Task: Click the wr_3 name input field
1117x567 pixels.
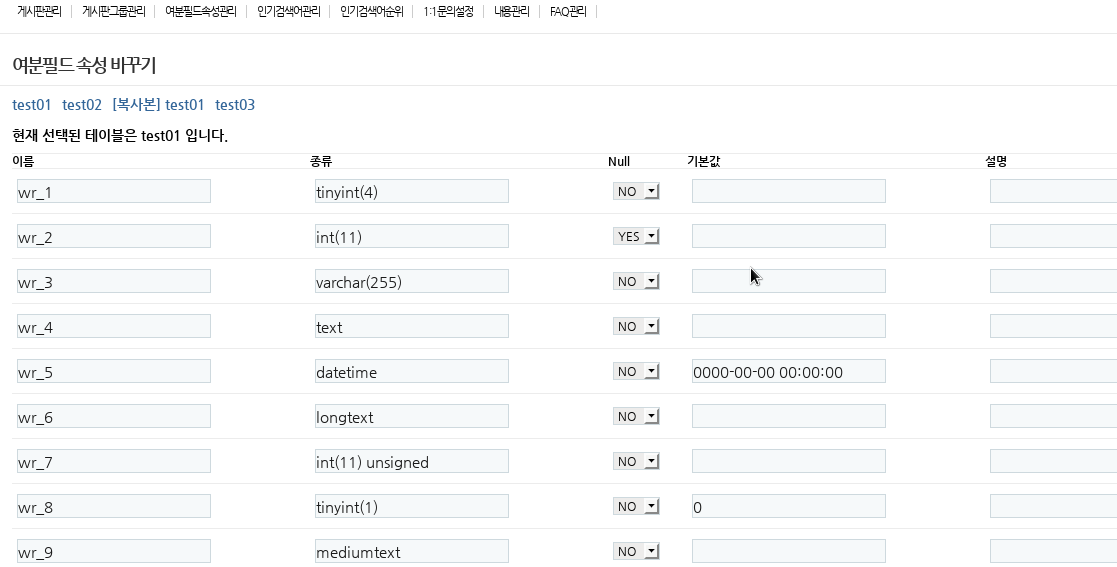Action: 113,282
